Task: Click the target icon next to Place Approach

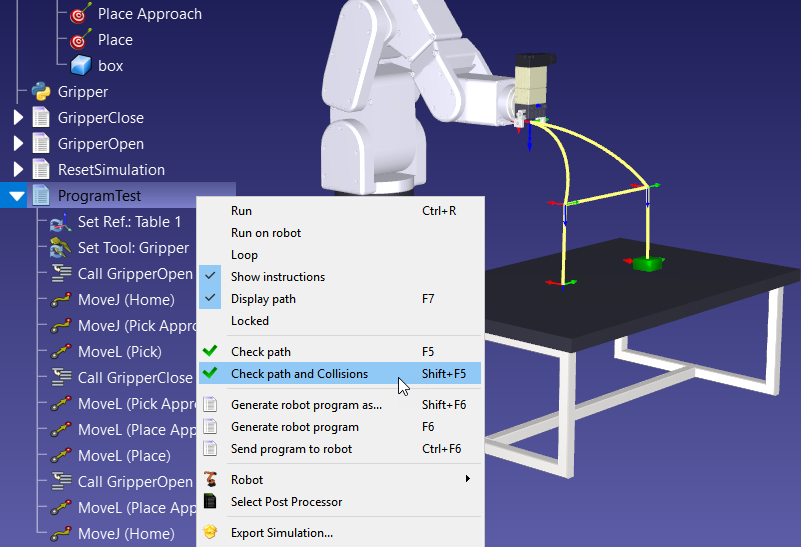Action: point(81,14)
